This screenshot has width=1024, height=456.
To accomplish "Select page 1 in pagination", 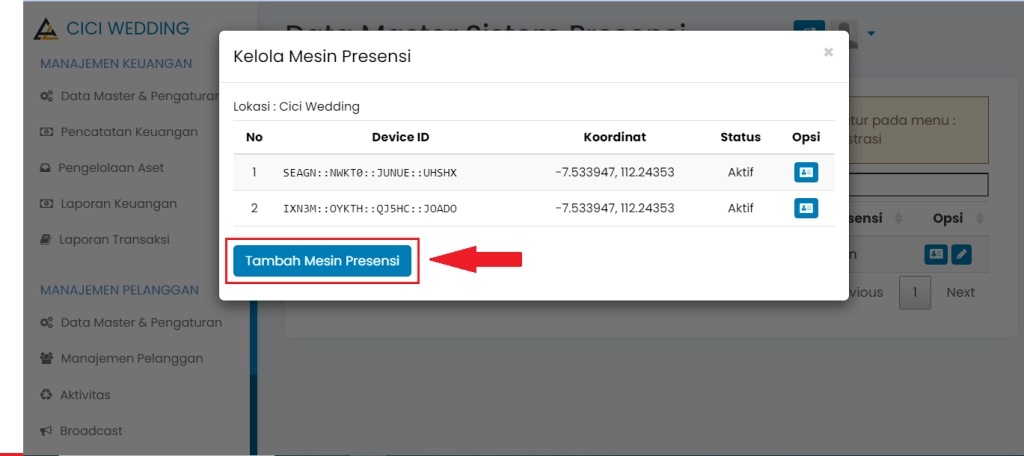I will (915, 292).
